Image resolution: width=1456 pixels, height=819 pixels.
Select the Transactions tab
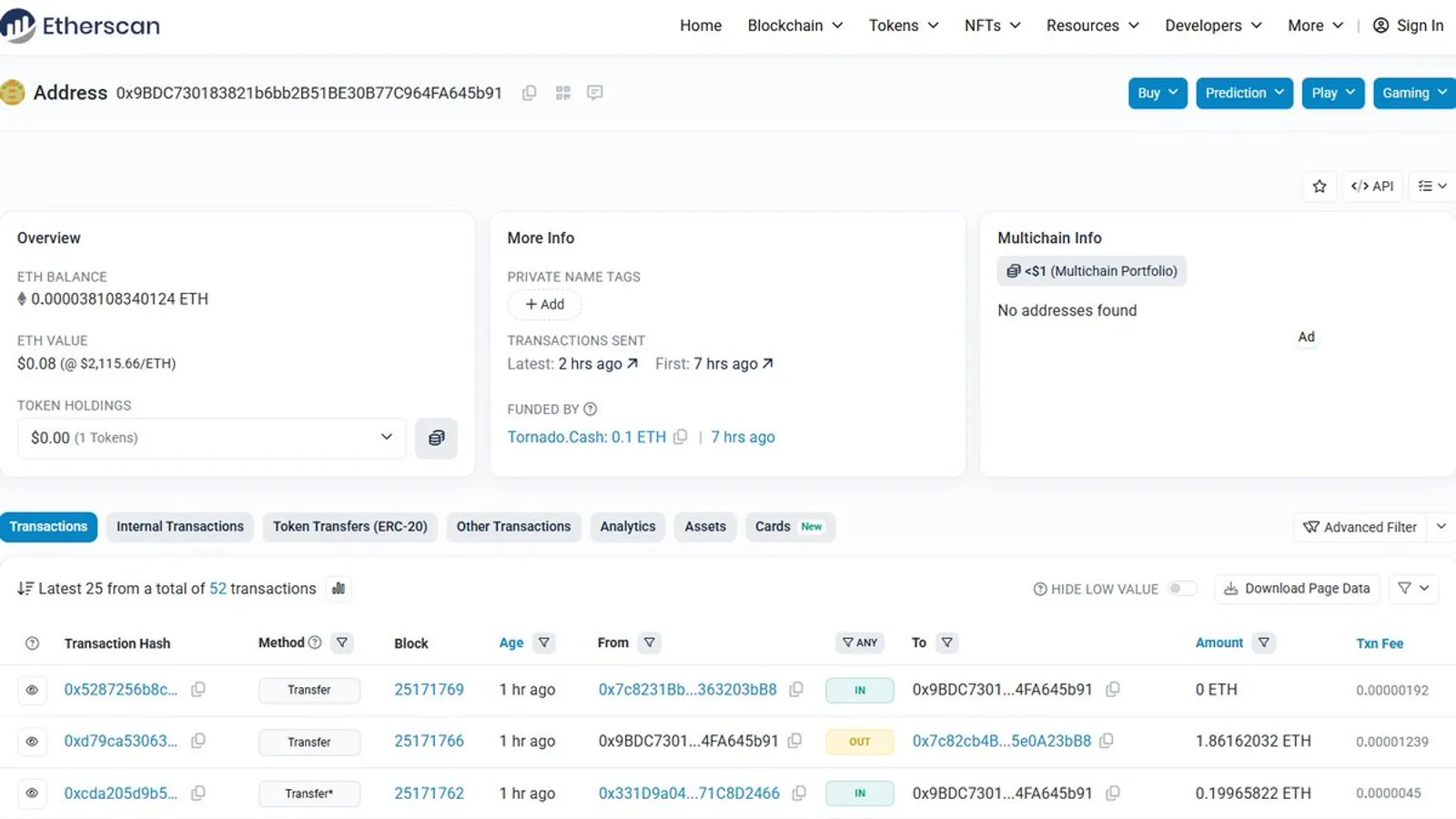(48, 527)
